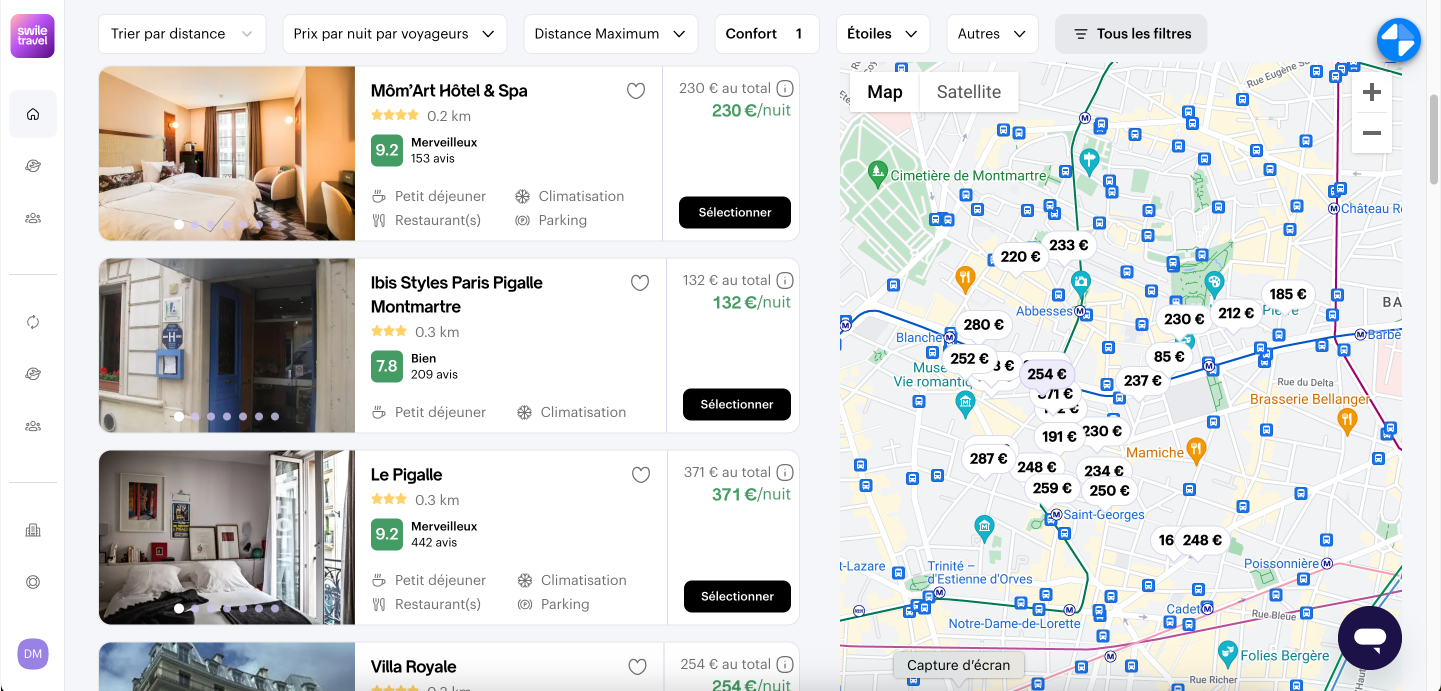
Task: Open the home icon in sidebar
Action: (33, 114)
